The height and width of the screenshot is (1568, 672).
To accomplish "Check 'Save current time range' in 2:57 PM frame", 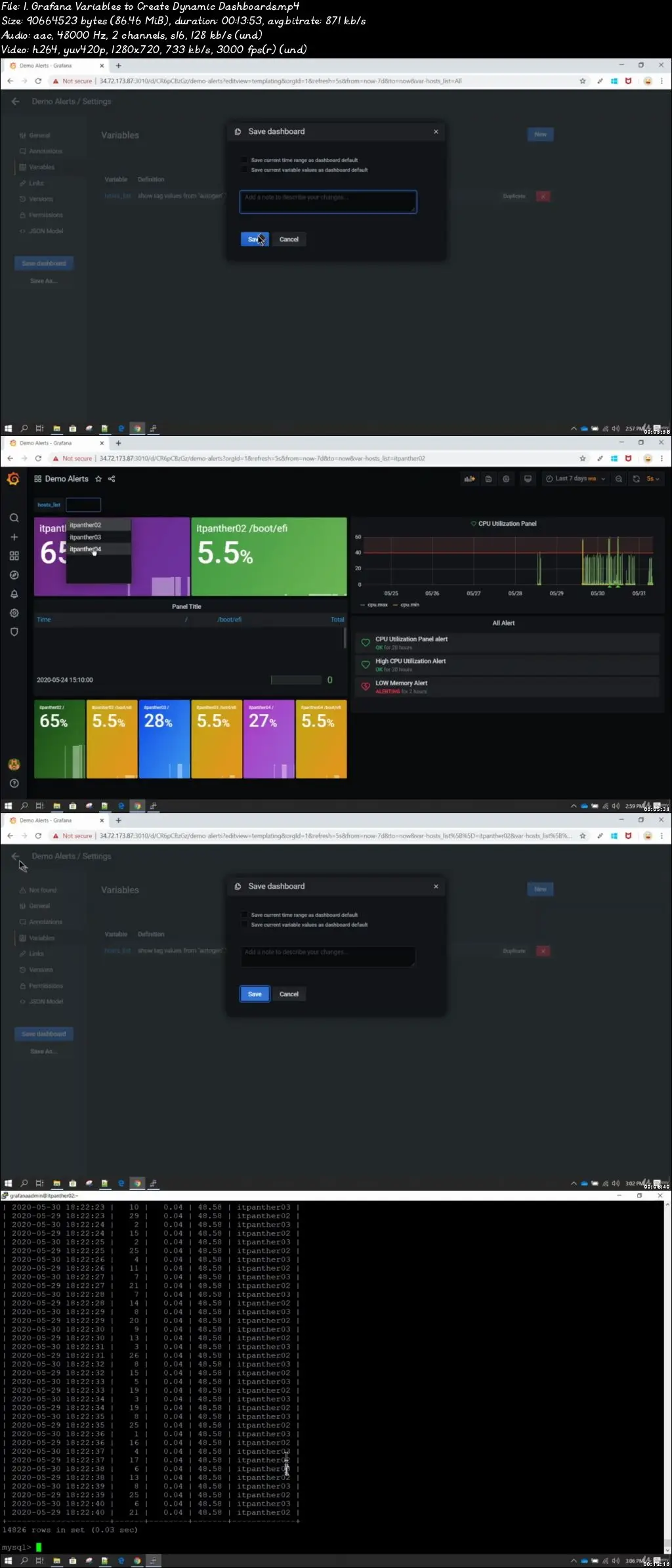I will tap(244, 159).
